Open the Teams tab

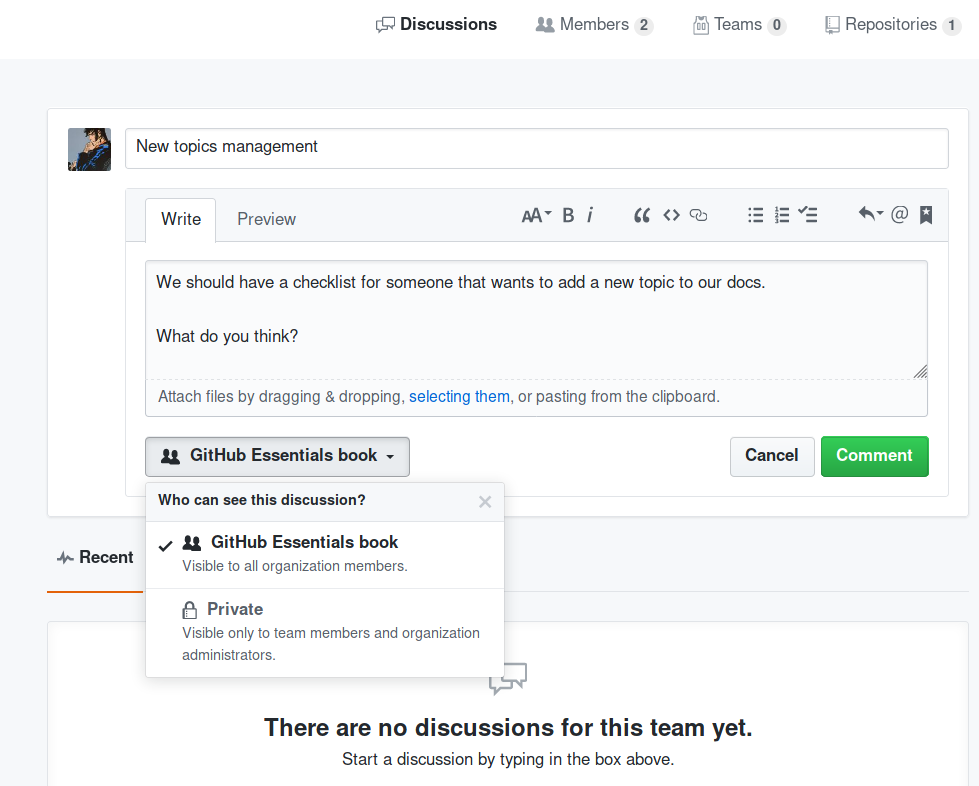pyautogui.click(x=739, y=24)
